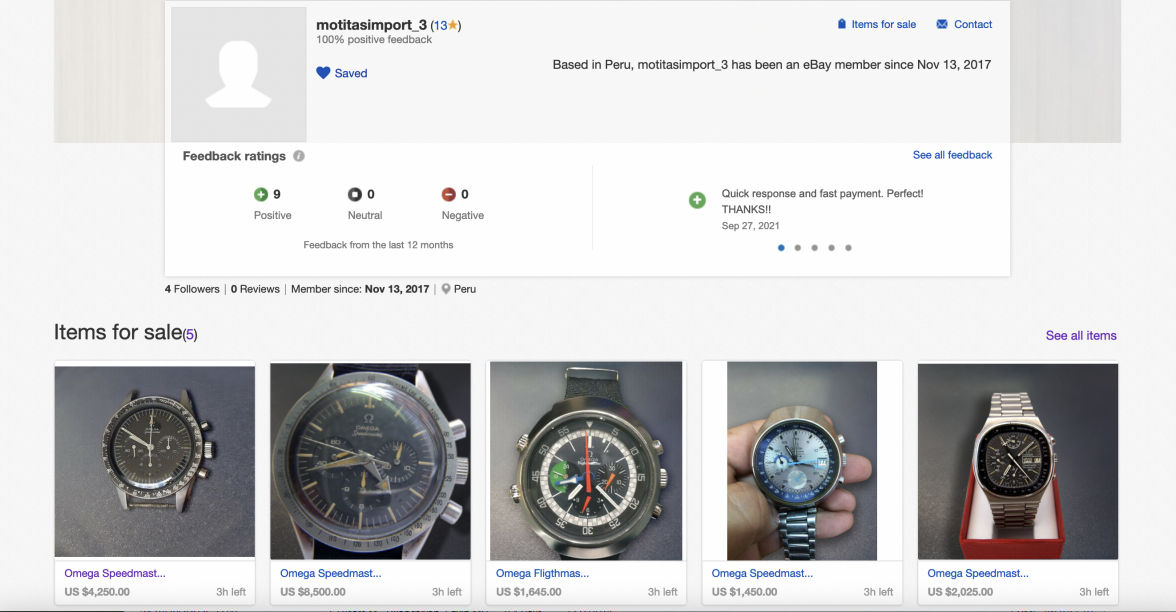Select the second feedback carousel dot

pos(798,248)
